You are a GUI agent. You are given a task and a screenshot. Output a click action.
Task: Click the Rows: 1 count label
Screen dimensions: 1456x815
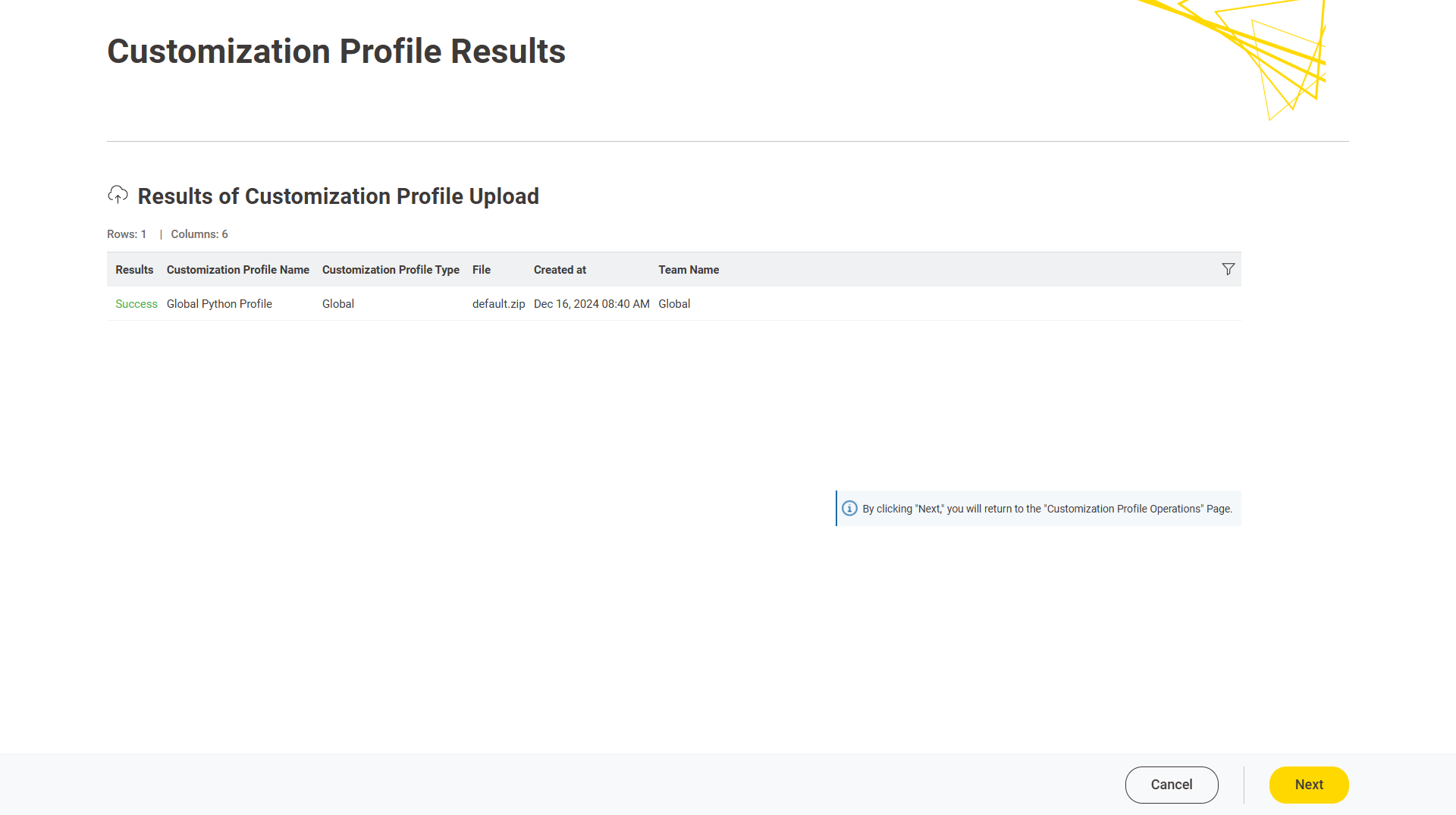pos(127,234)
